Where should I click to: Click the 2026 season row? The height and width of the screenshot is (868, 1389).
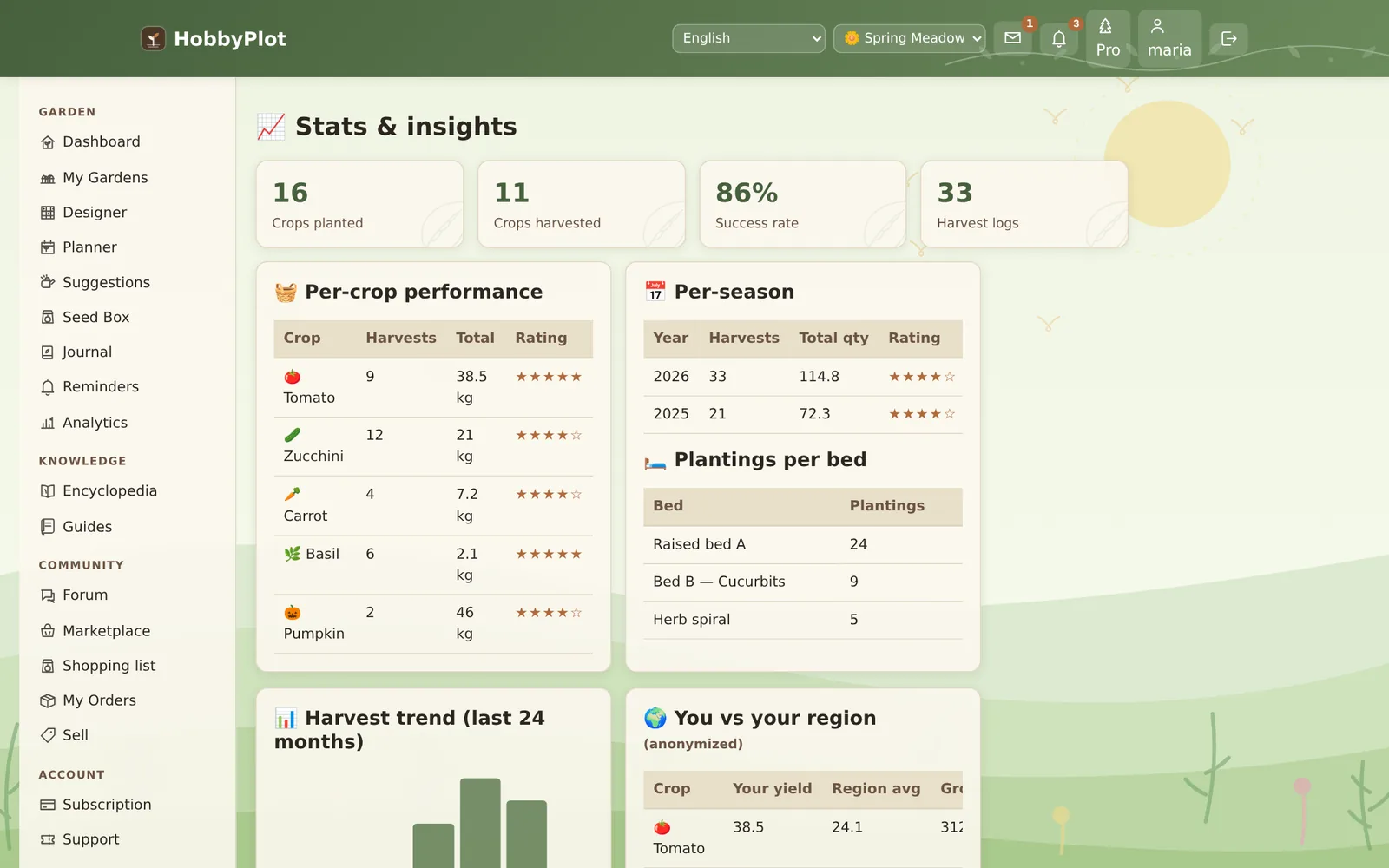tap(803, 377)
